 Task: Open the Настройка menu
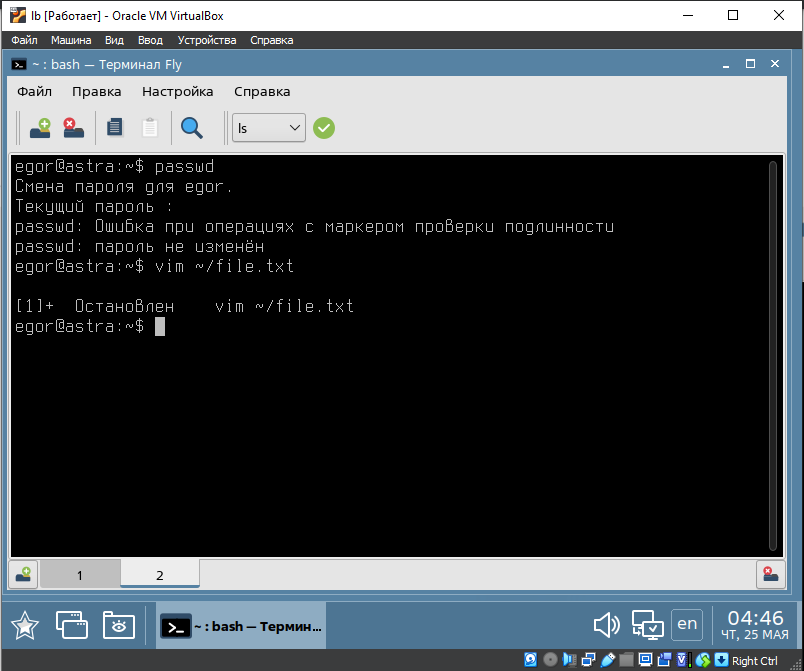(x=177, y=91)
